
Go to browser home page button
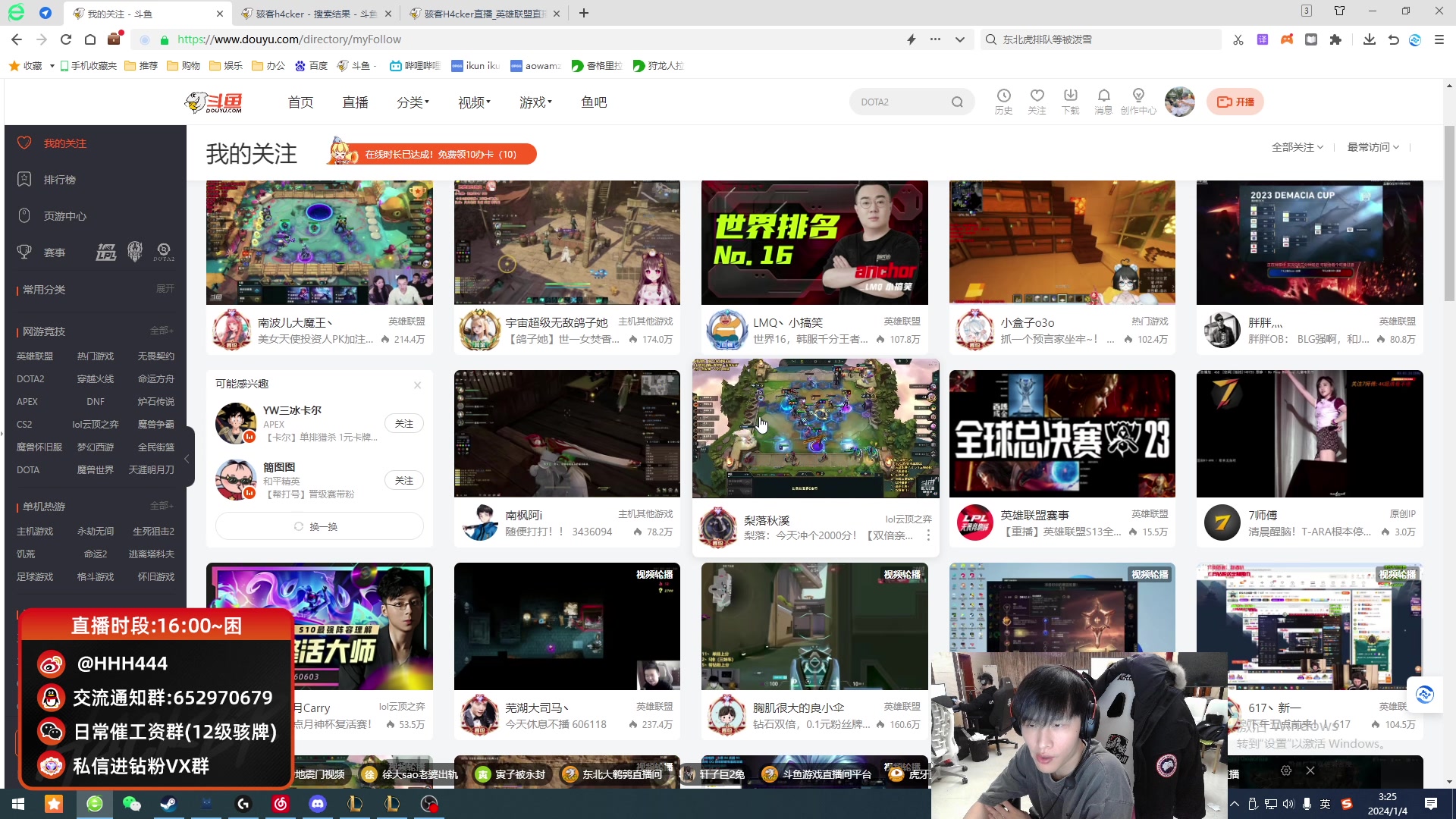(90, 39)
